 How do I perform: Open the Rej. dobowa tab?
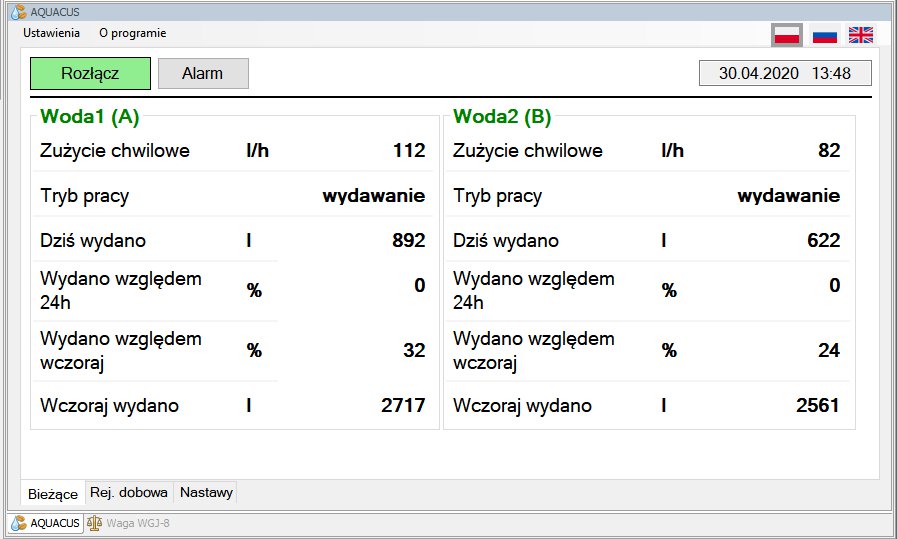click(129, 492)
